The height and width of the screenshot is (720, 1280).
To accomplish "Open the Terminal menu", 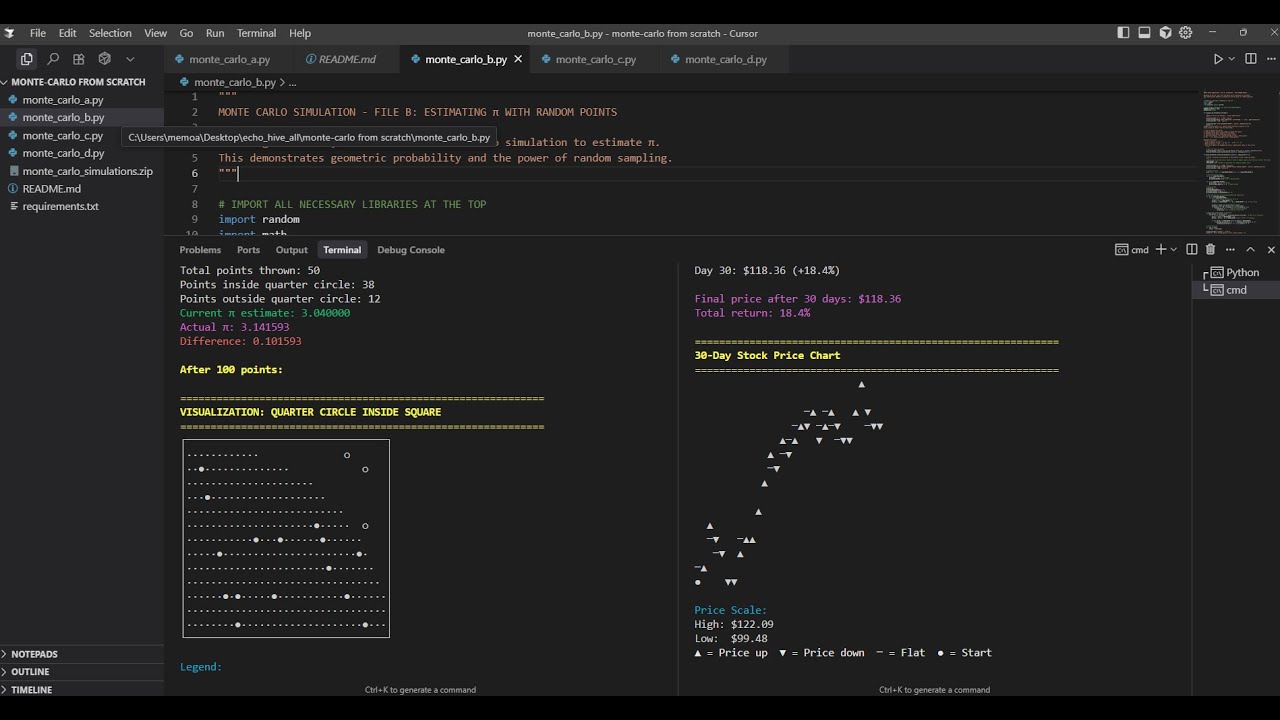I will click(256, 33).
